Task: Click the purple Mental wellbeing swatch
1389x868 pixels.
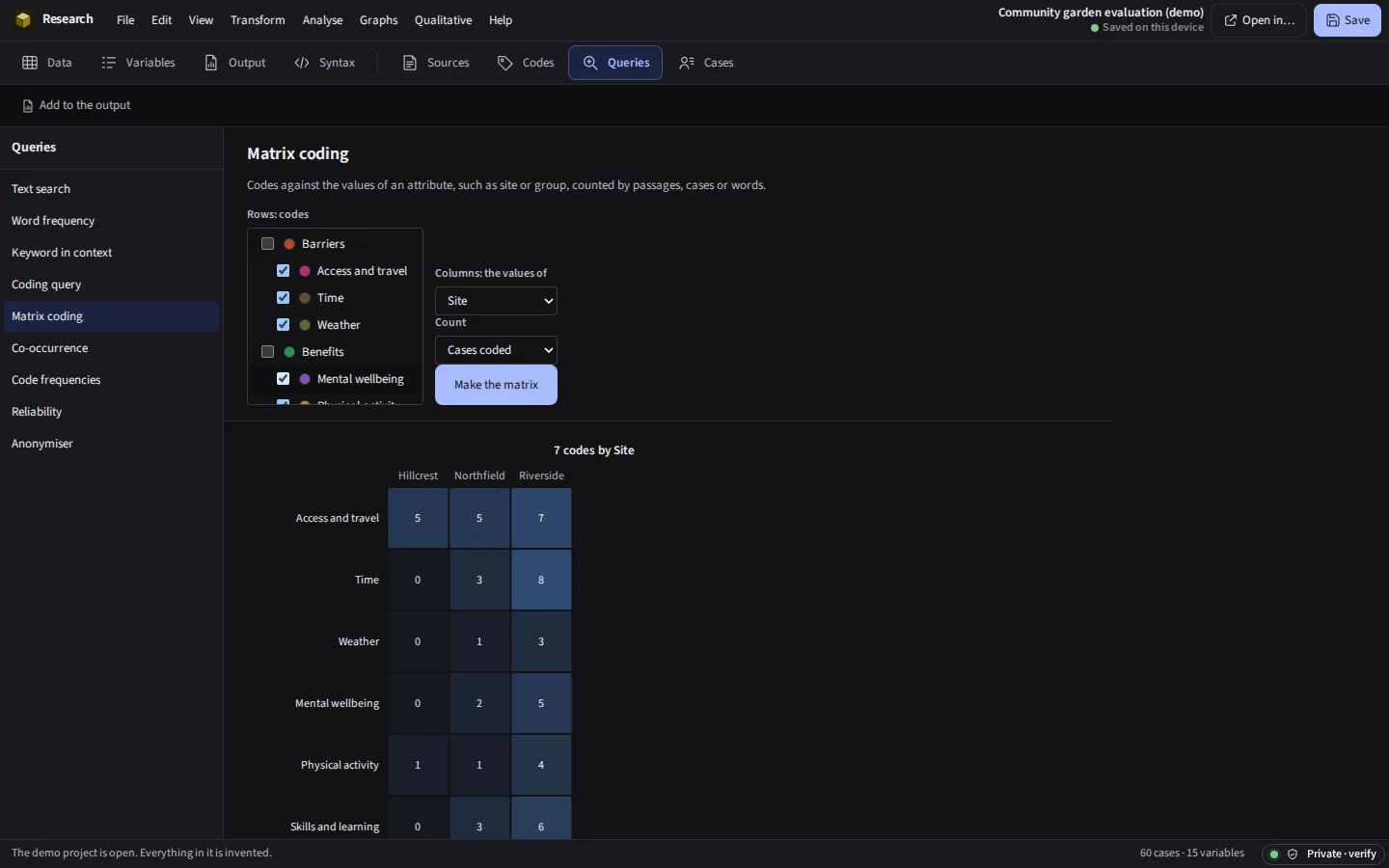Action: [305, 379]
